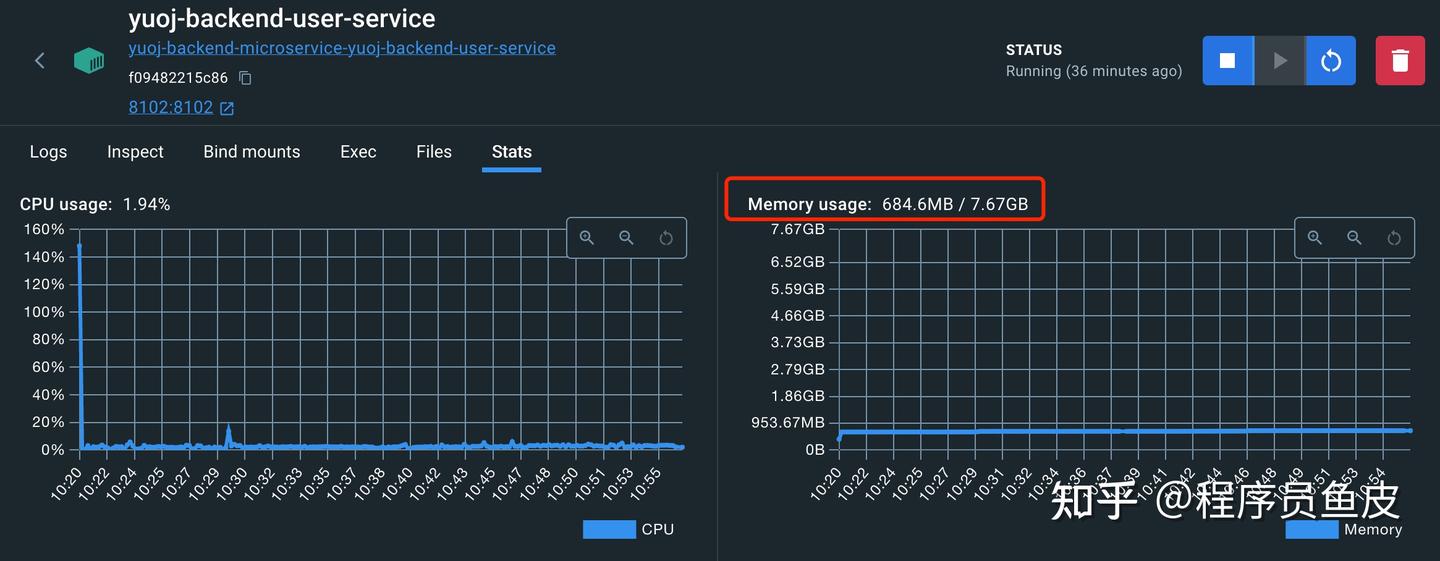Select the Exec tab
This screenshot has width=1440, height=561.
point(358,152)
